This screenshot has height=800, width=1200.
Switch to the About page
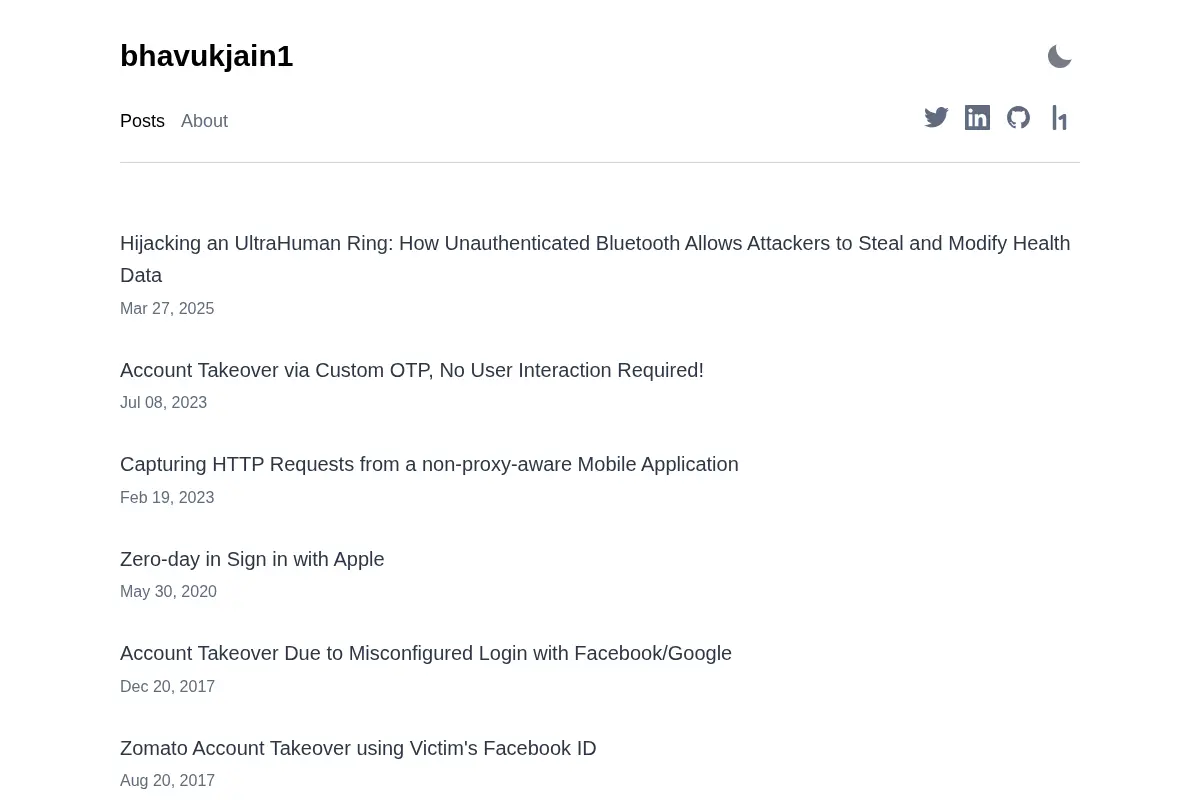coord(204,121)
